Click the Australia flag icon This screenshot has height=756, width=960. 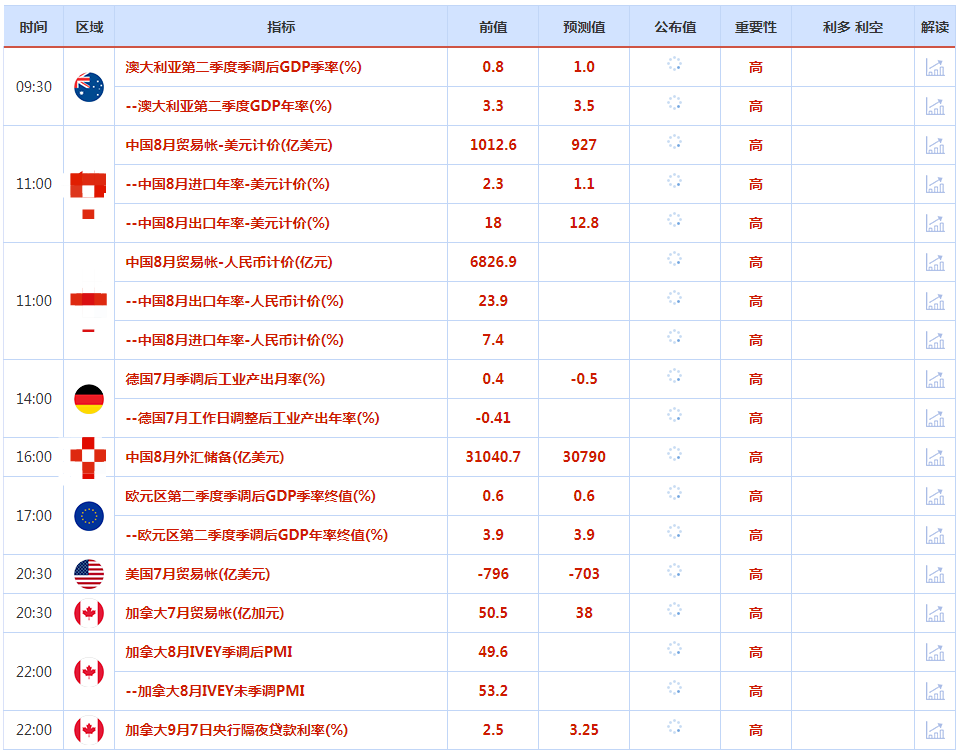pyautogui.click(x=89, y=87)
